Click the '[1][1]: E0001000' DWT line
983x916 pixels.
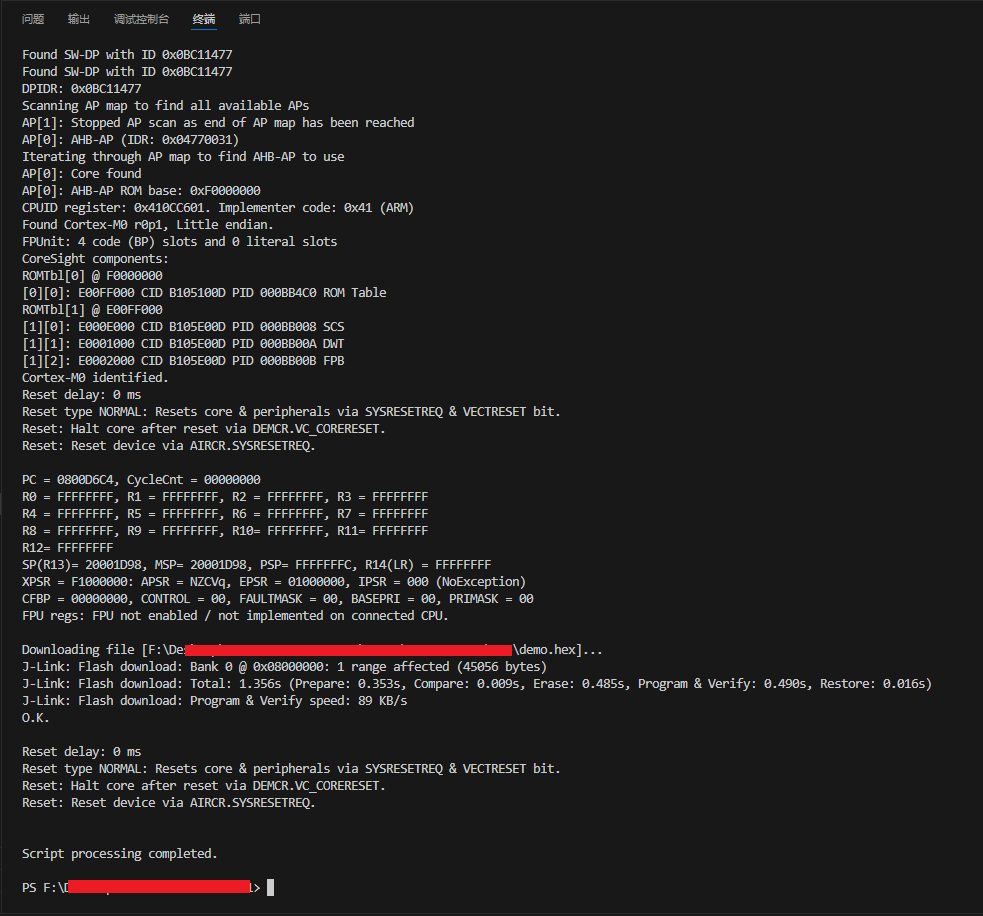183,343
